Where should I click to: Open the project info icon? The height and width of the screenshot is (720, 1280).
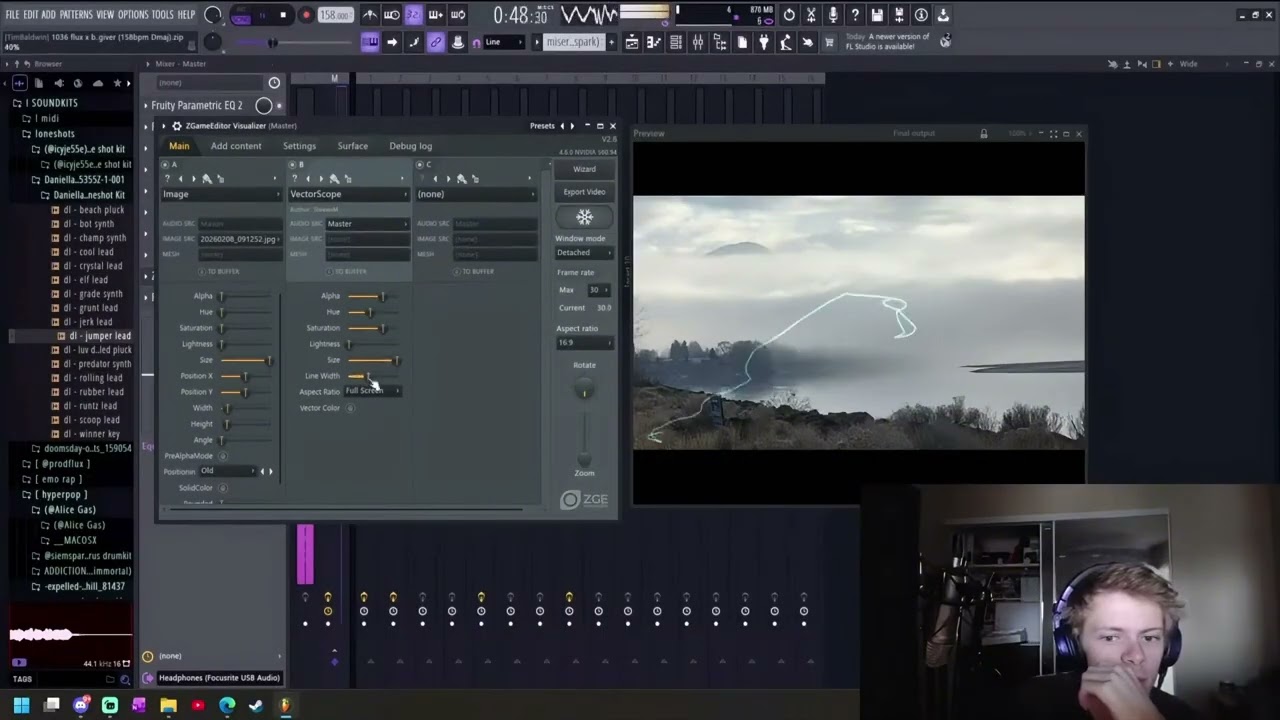(921, 15)
